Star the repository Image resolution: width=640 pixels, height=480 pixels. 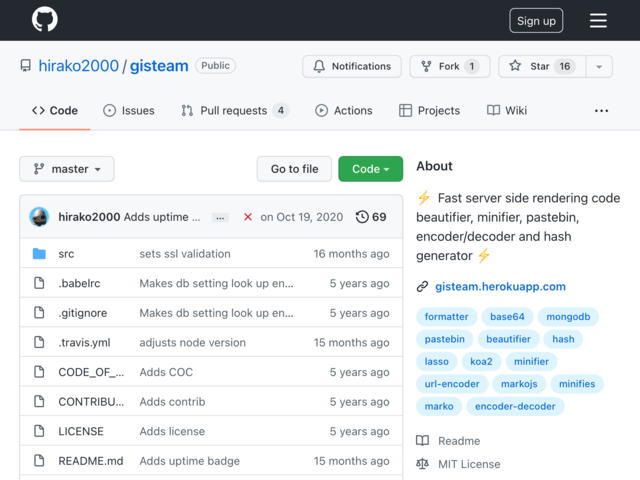542,66
